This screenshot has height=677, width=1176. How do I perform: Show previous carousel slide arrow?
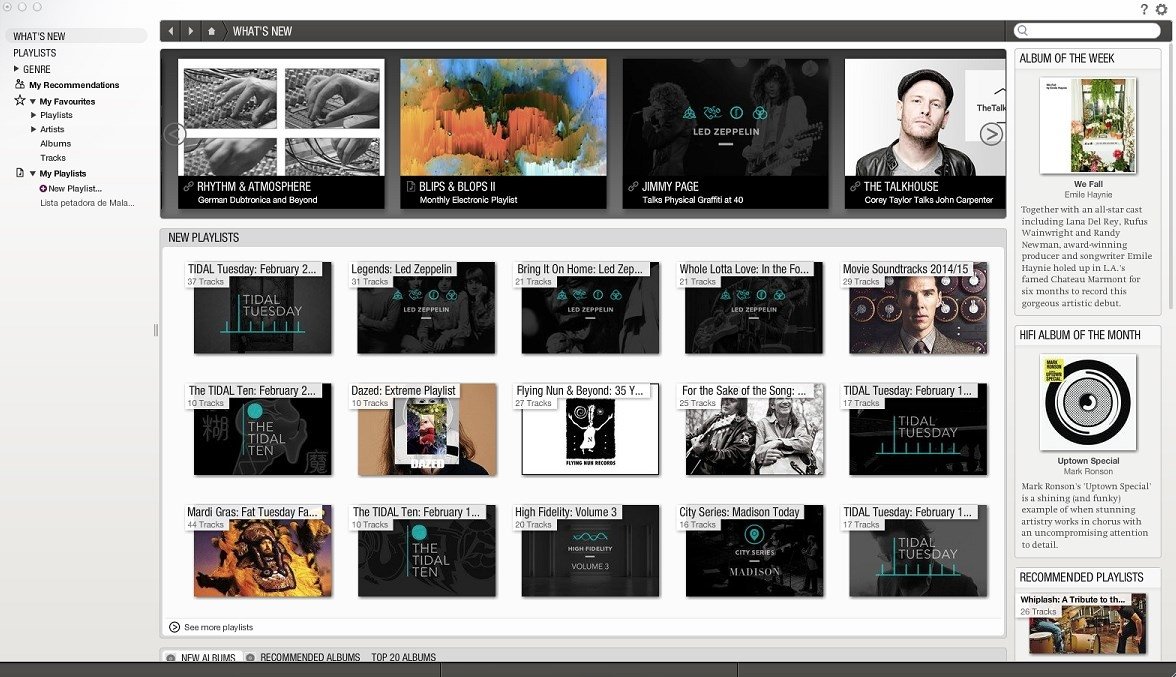(175, 134)
